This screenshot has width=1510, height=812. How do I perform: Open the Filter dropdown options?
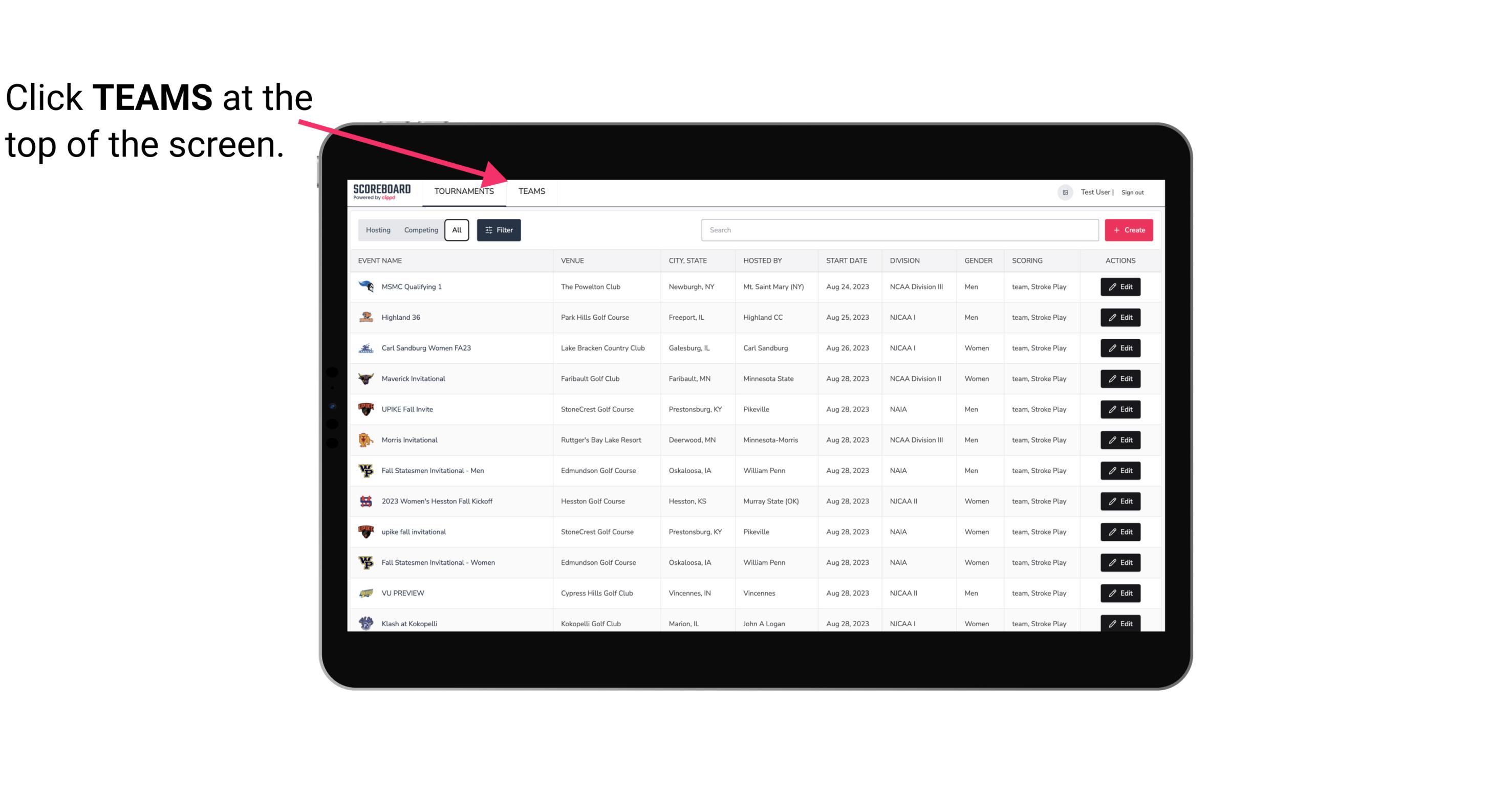[500, 230]
